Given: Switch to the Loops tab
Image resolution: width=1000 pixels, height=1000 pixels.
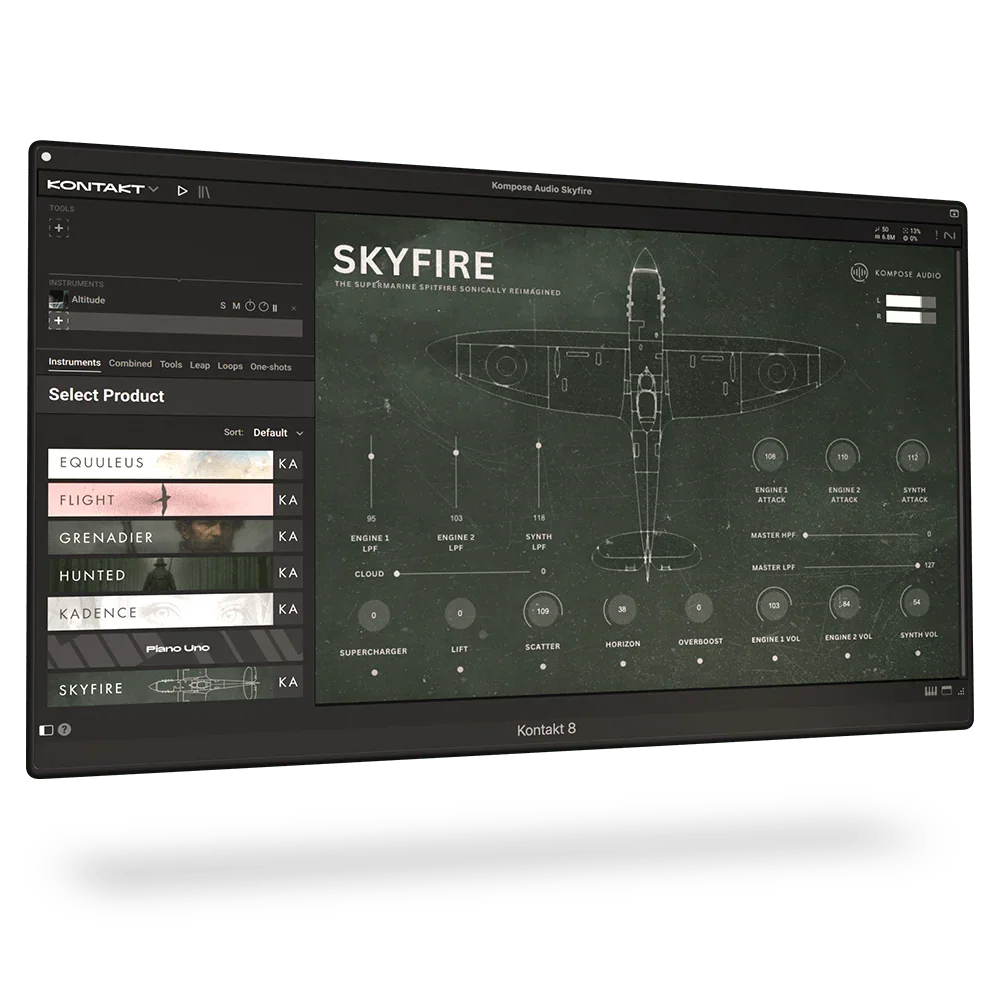Looking at the screenshot, I should click(x=229, y=366).
